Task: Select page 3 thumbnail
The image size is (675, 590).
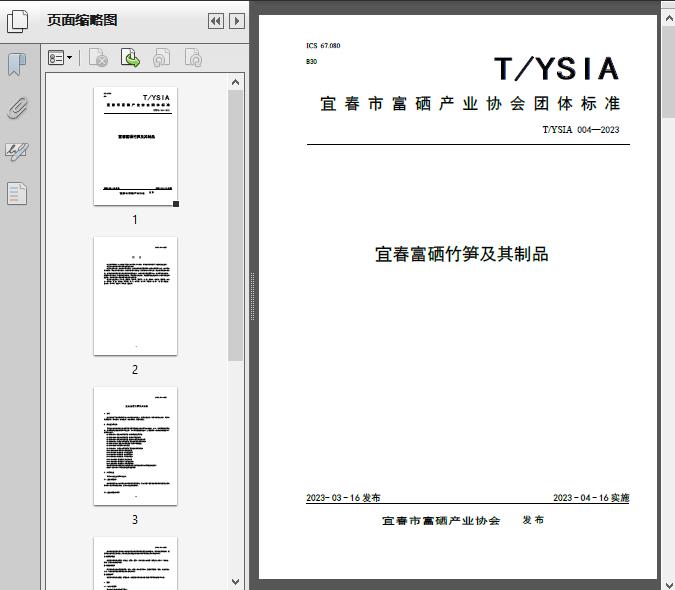Action: (135, 446)
